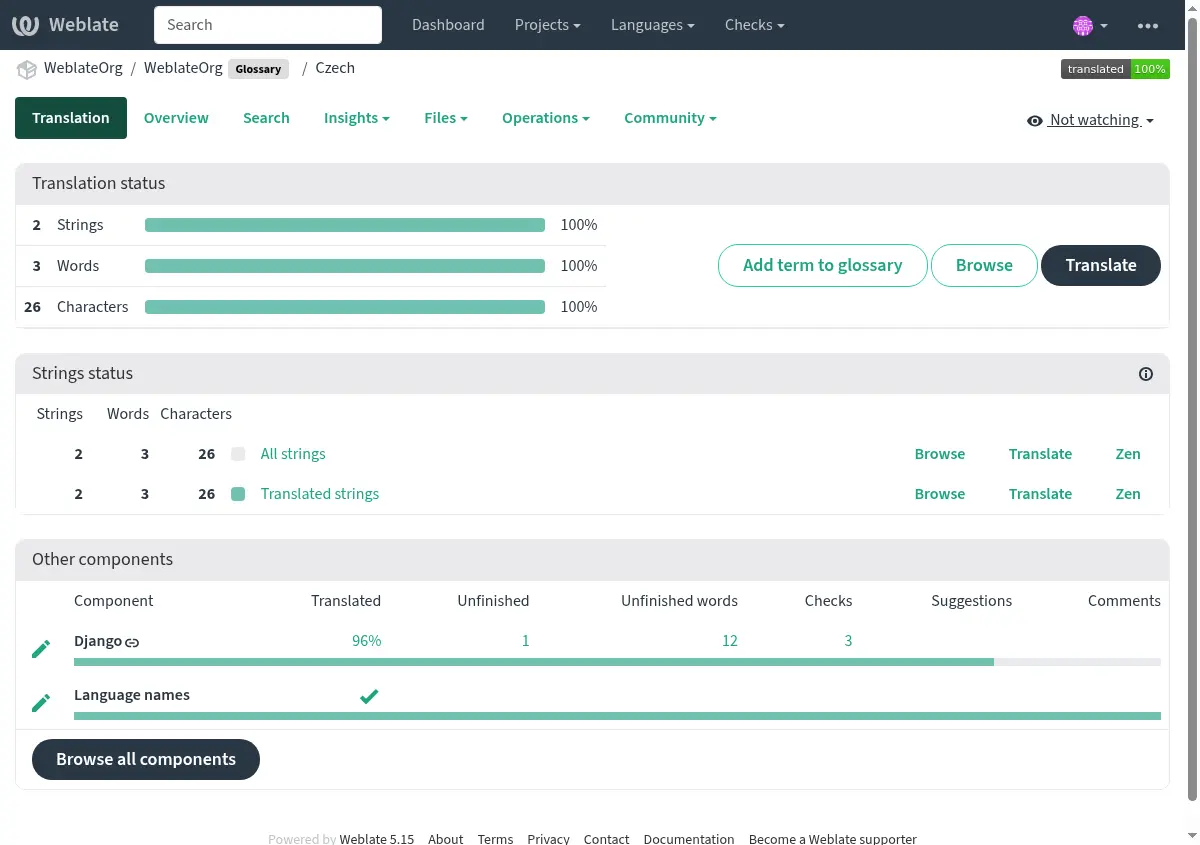Click the Strings status info icon

coord(1146,374)
